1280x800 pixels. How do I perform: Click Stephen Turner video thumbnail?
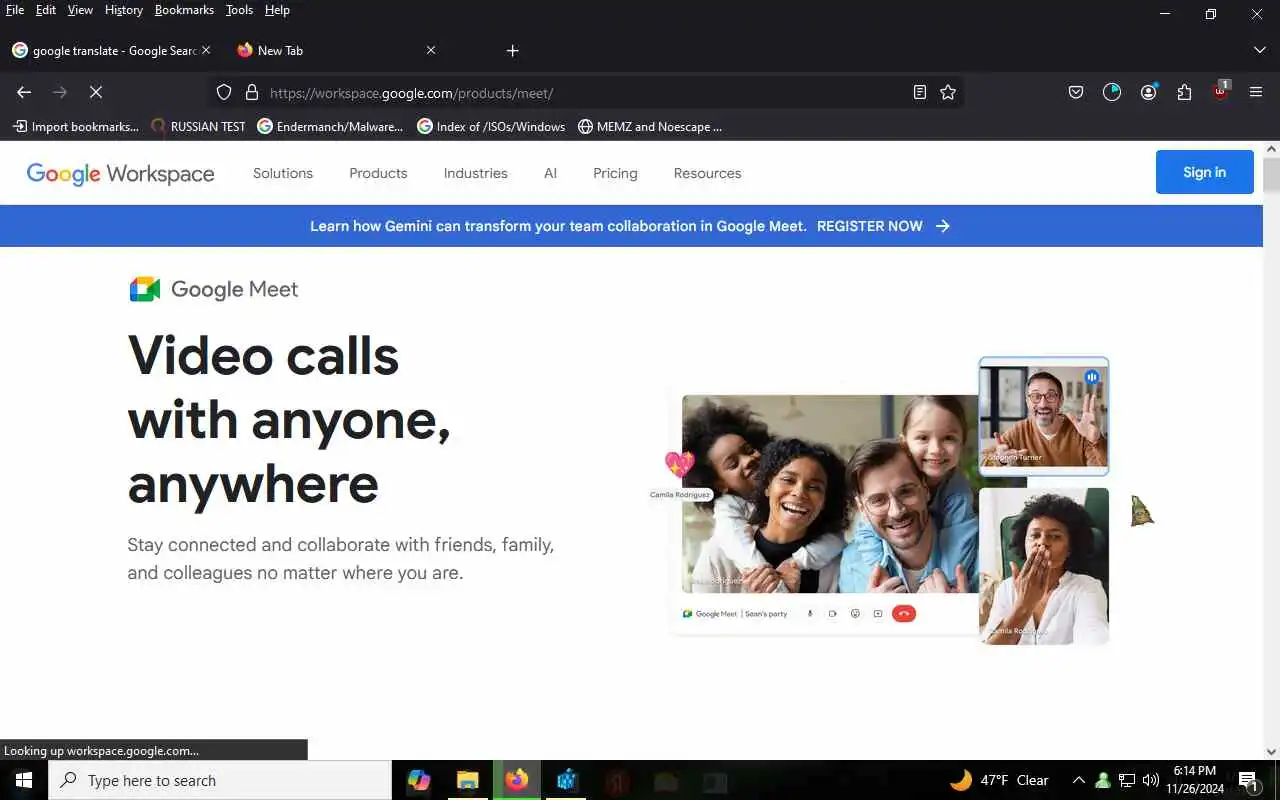click(x=1044, y=416)
